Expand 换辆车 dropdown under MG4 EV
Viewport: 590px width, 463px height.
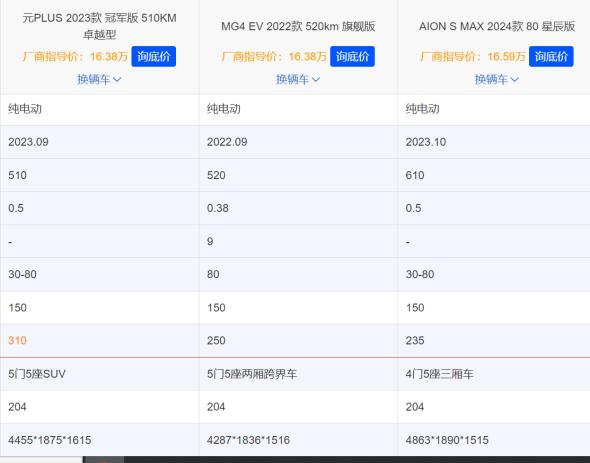pyautogui.click(x=298, y=79)
